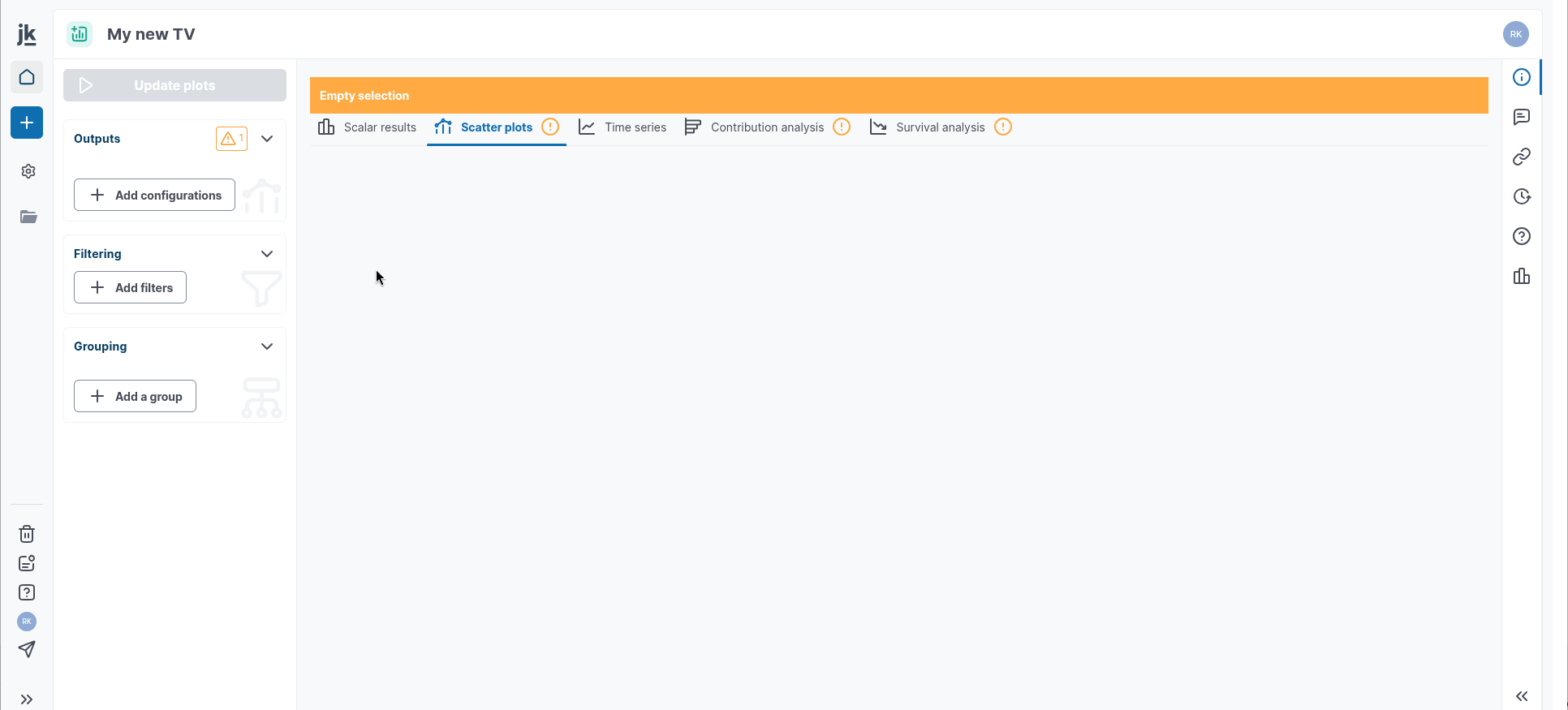Open the comments icon in right panel
The image size is (1568, 710).
(x=1522, y=117)
